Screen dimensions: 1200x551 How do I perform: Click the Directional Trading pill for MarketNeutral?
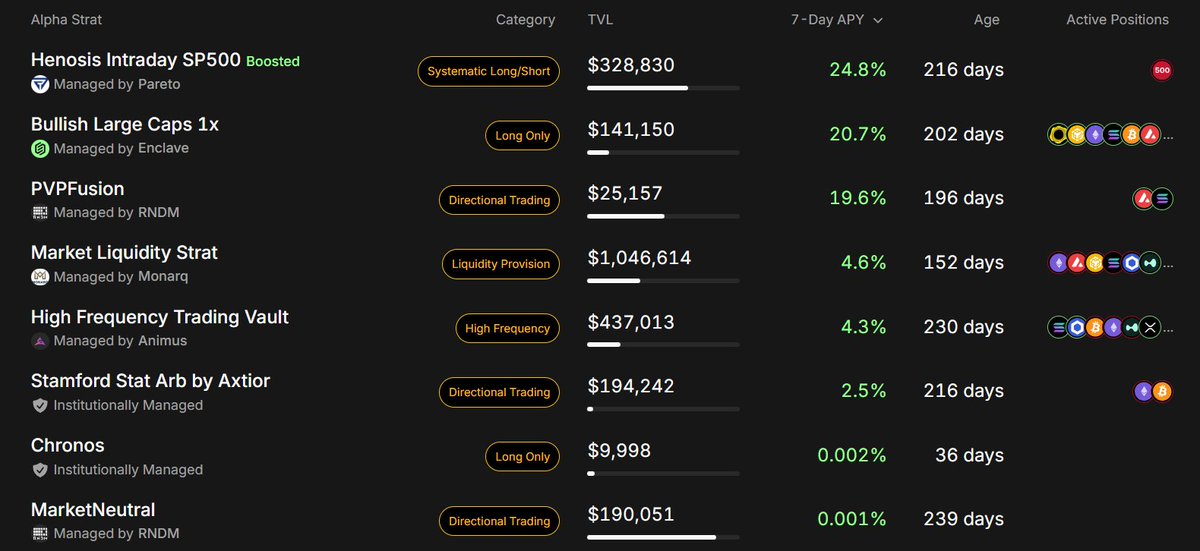click(x=500, y=521)
